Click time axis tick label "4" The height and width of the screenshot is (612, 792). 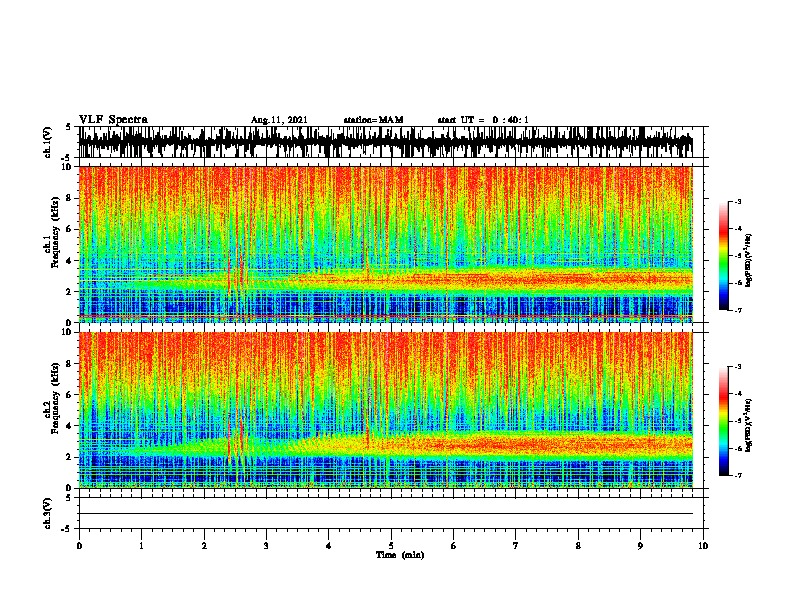coord(329,546)
